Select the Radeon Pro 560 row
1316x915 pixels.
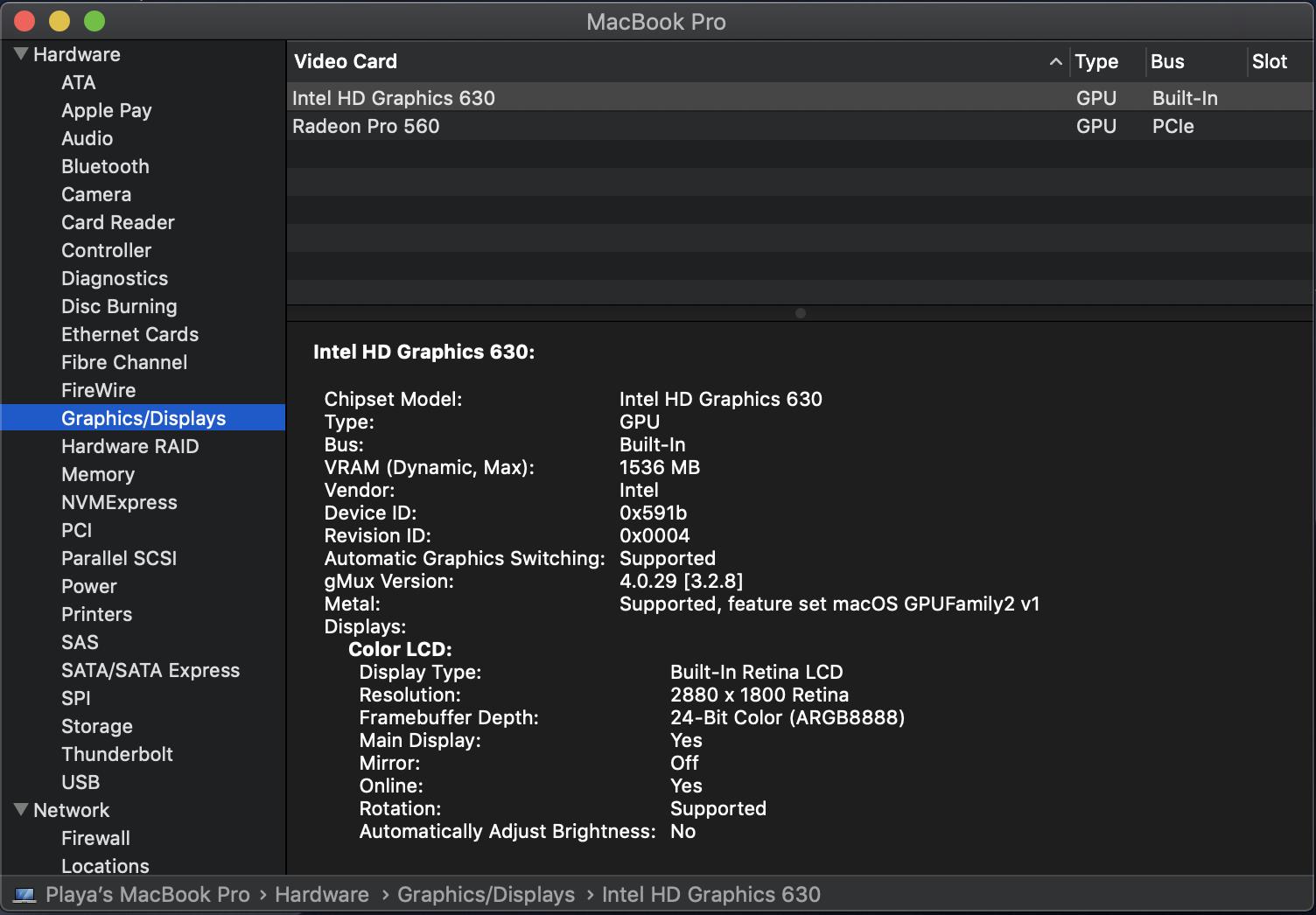pos(800,126)
